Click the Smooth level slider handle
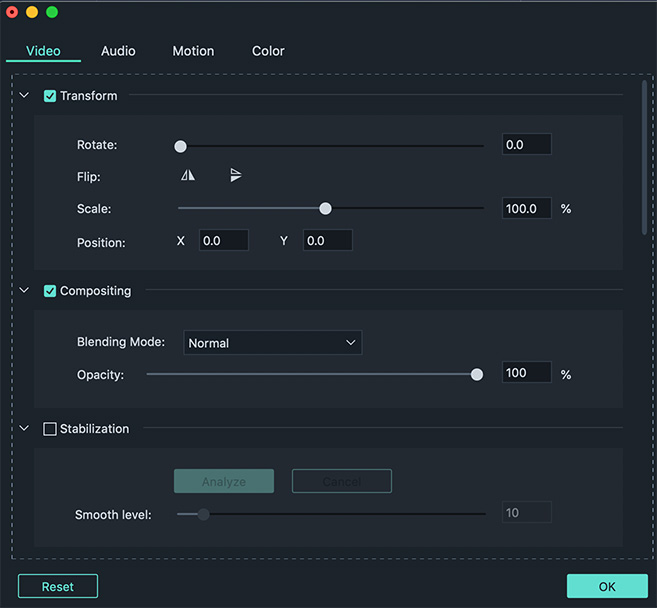This screenshot has height=608, width=657. [204, 514]
